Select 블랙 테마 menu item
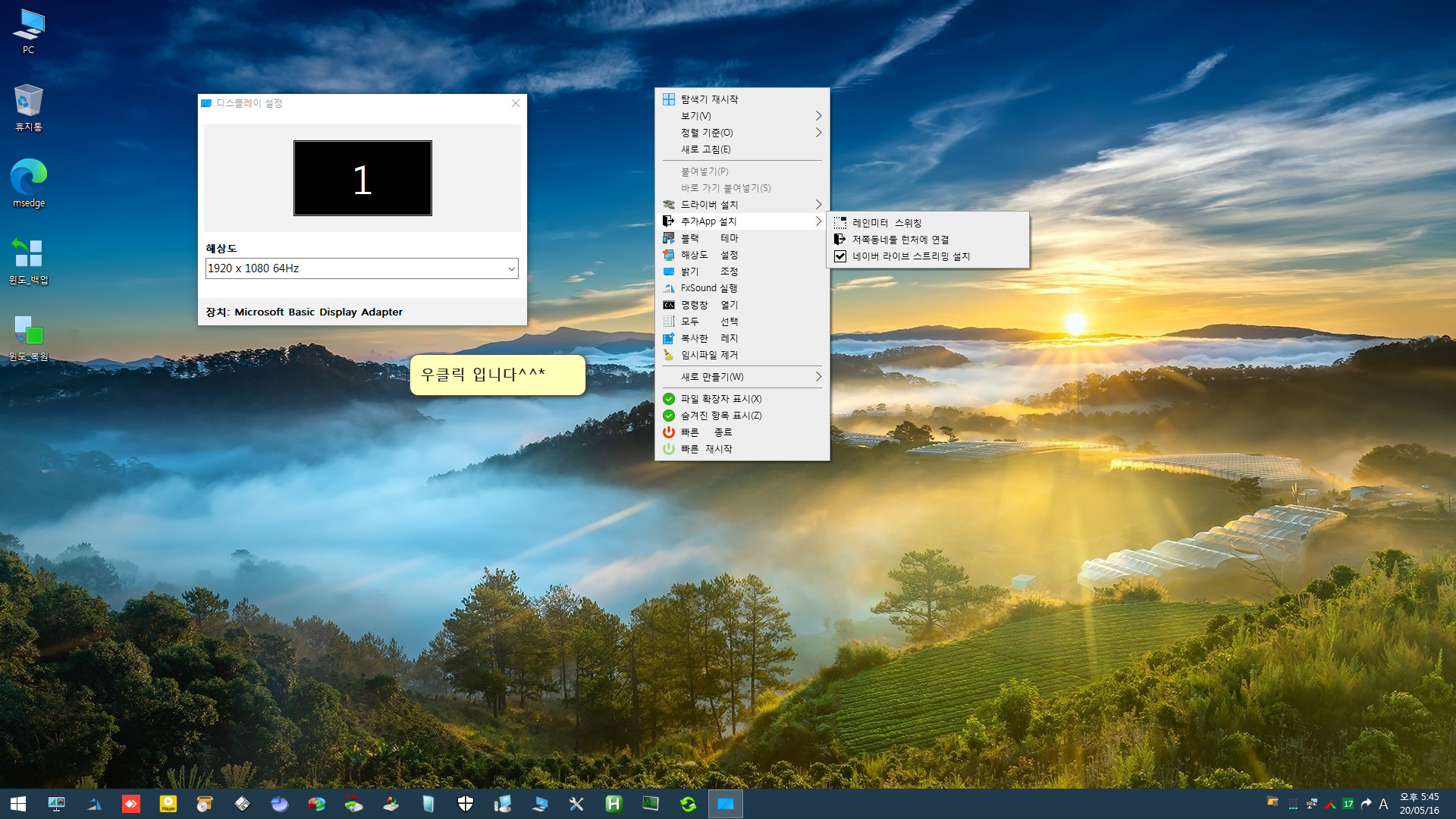1456x819 pixels. coord(742,238)
